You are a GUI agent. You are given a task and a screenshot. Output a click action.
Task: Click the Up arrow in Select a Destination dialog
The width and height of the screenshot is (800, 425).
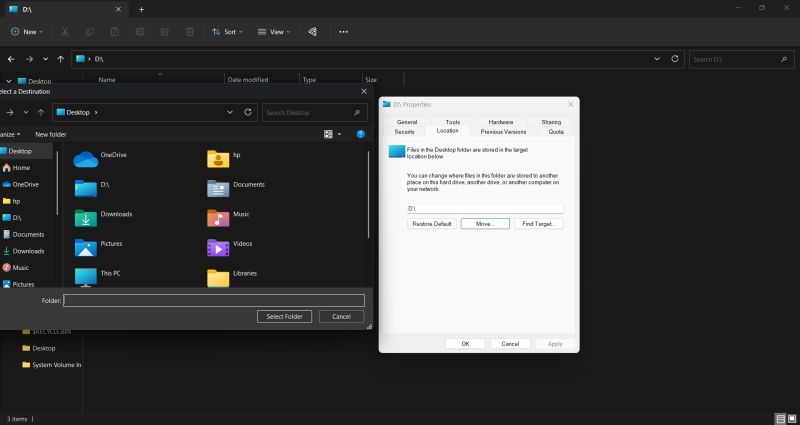(41, 112)
